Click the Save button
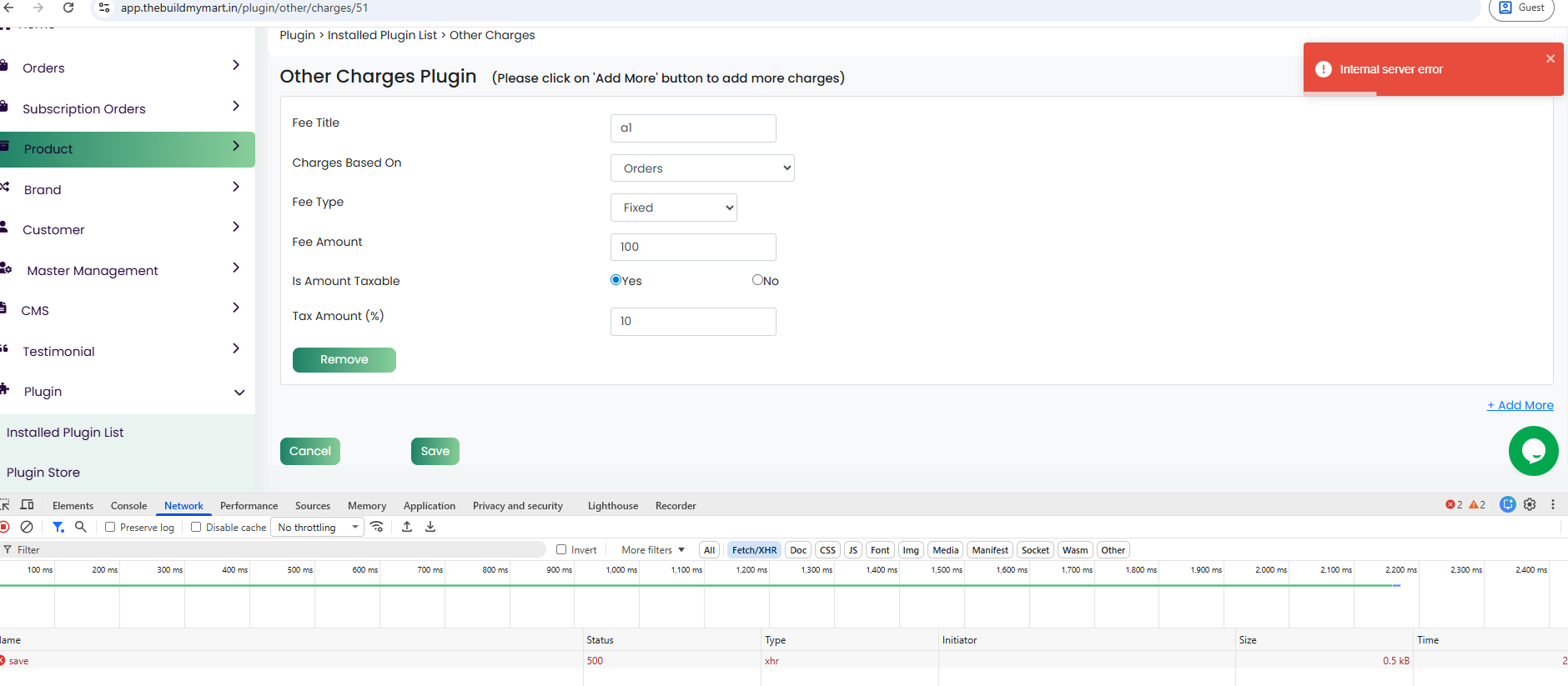Image resolution: width=1568 pixels, height=686 pixels. tap(435, 451)
